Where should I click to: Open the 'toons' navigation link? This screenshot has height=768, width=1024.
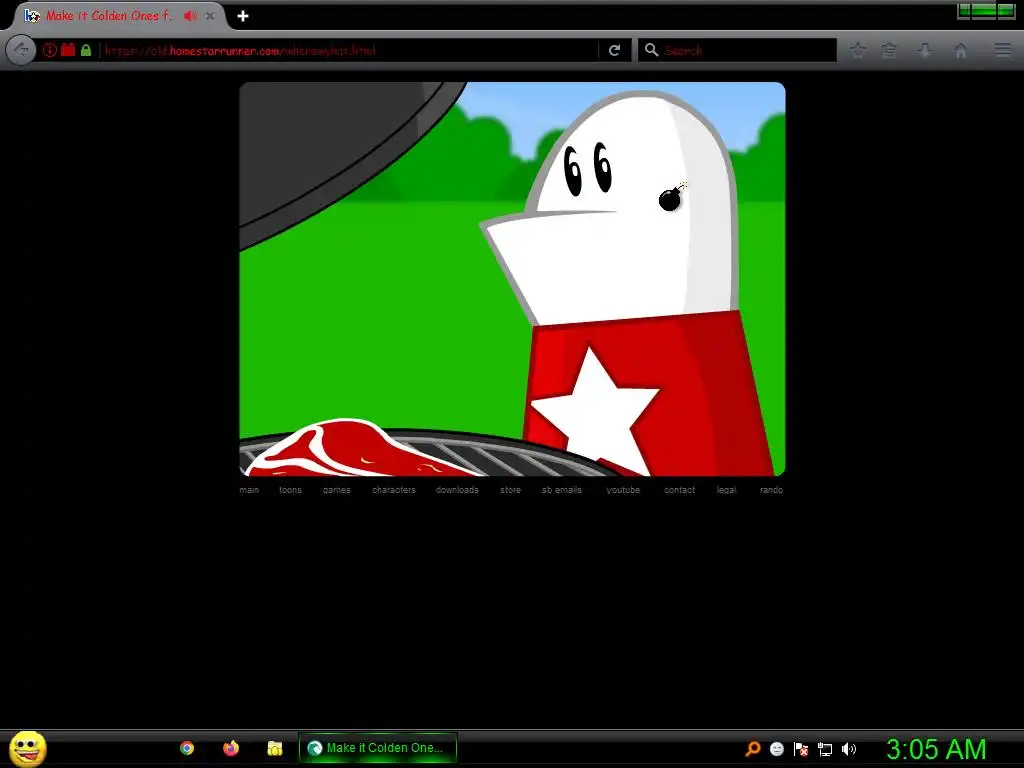click(291, 490)
